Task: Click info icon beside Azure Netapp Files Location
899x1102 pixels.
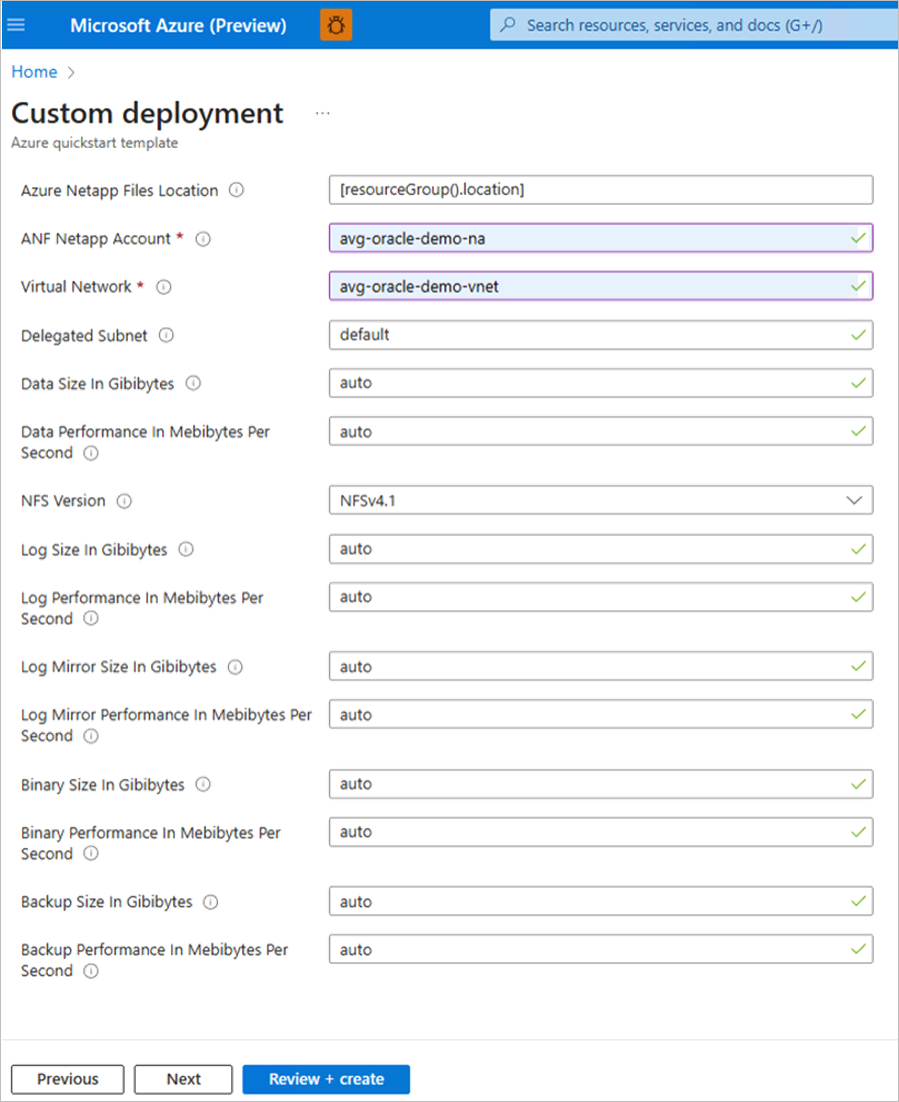Action: pyautogui.click(x=236, y=190)
